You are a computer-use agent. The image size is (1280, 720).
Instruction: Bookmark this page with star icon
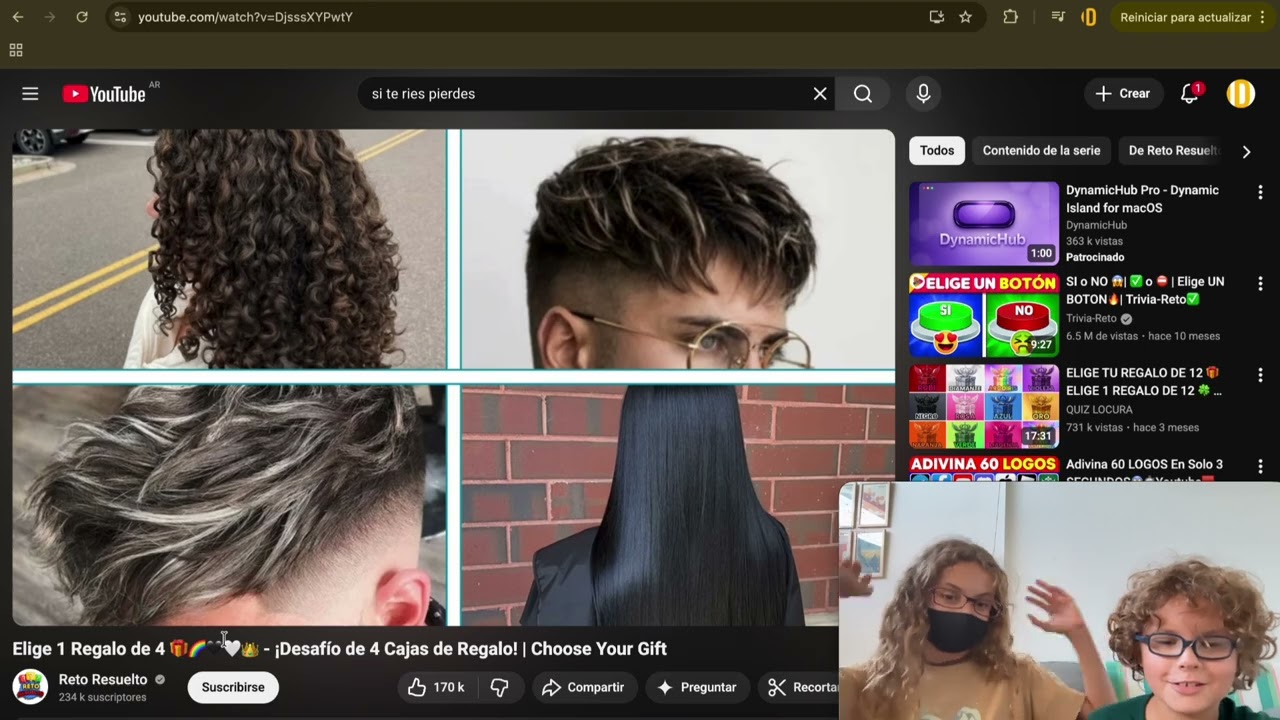tap(965, 17)
